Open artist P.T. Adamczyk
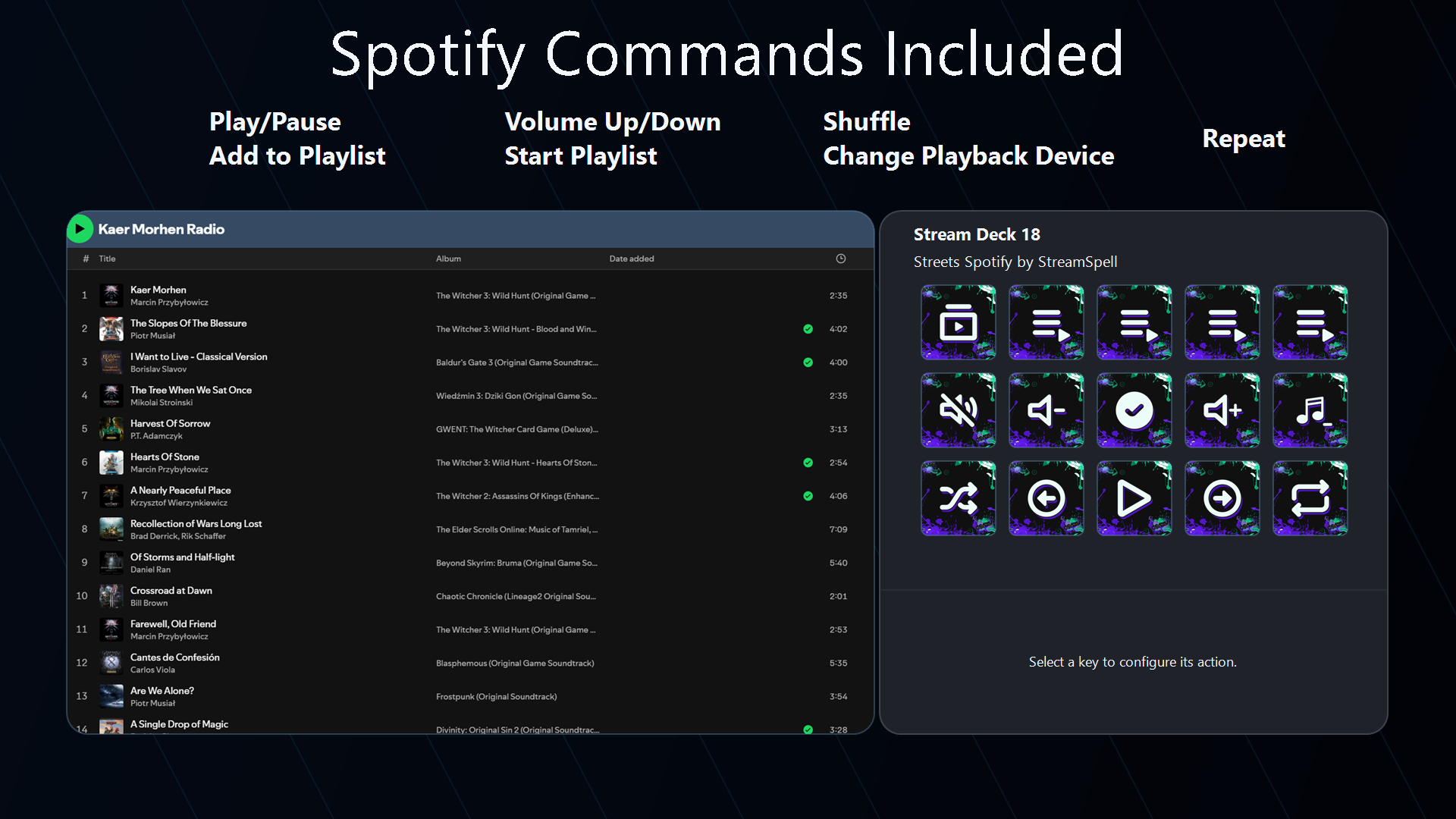Viewport: 1456px width, 819px height. tap(156, 436)
